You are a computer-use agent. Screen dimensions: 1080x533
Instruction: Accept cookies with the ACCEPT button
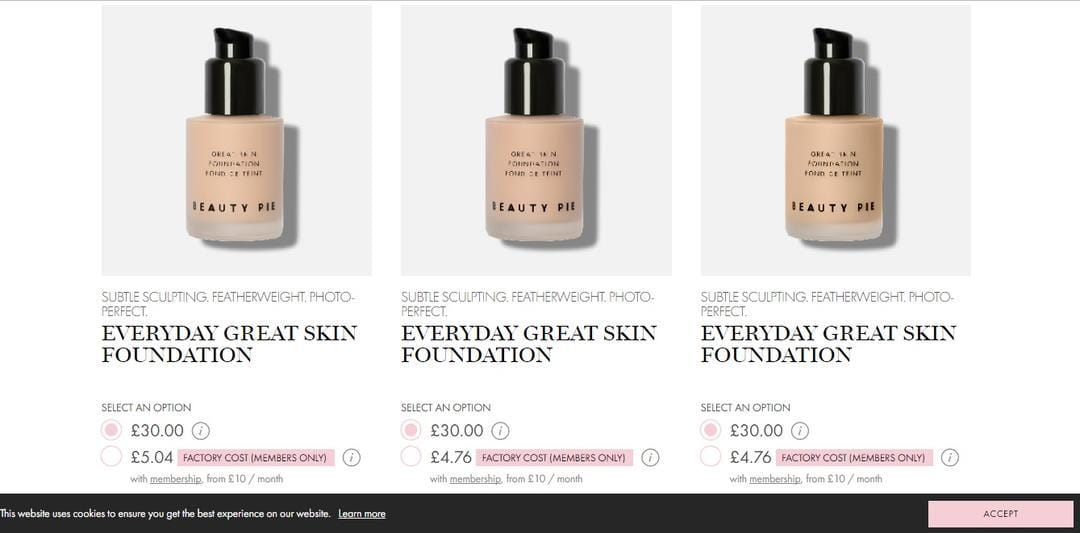1000,514
